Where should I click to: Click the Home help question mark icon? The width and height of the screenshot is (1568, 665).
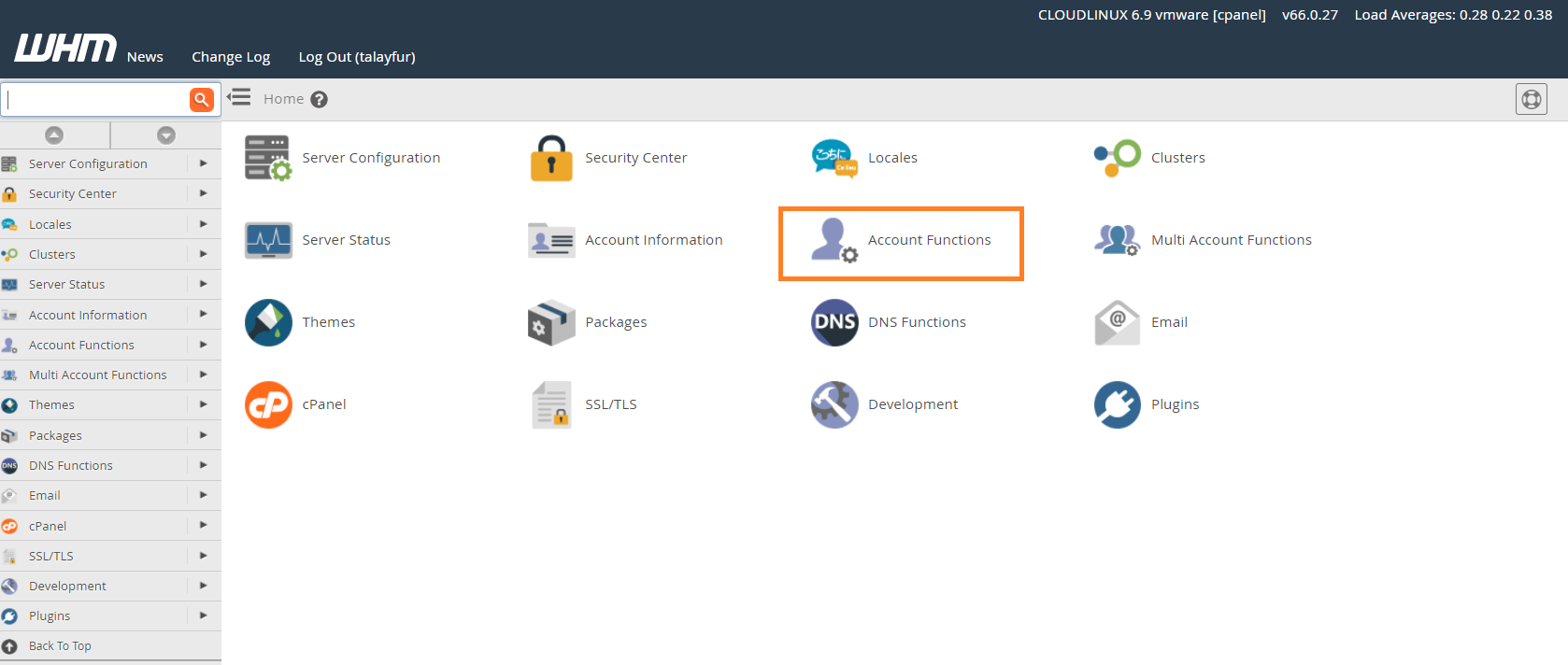(x=320, y=99)
